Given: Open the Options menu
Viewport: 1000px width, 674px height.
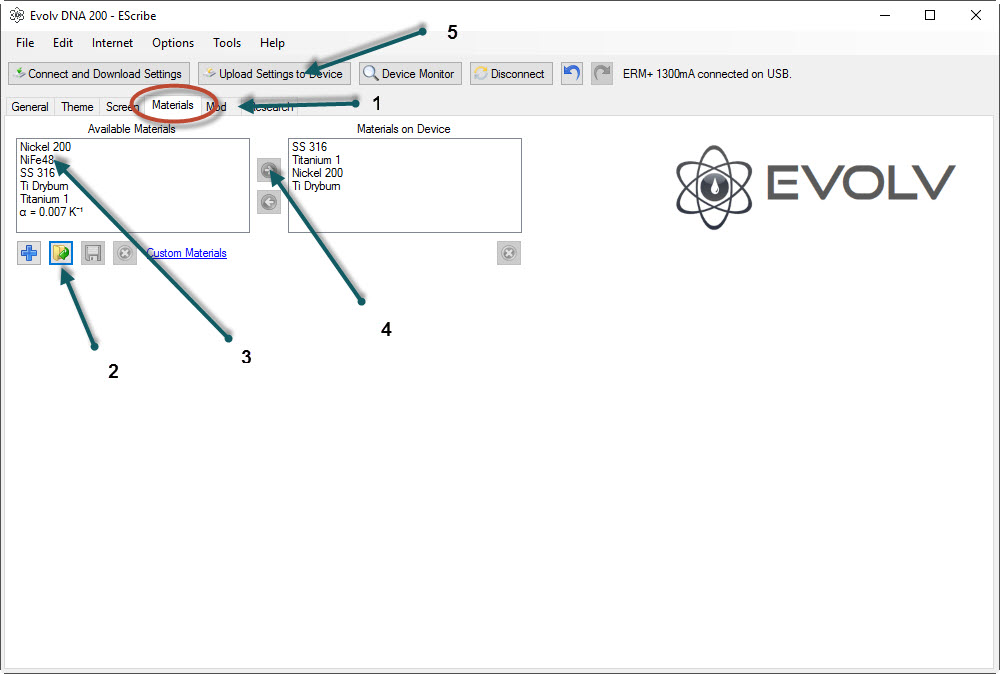Looking at the screenshot, I should coord(173,43).
